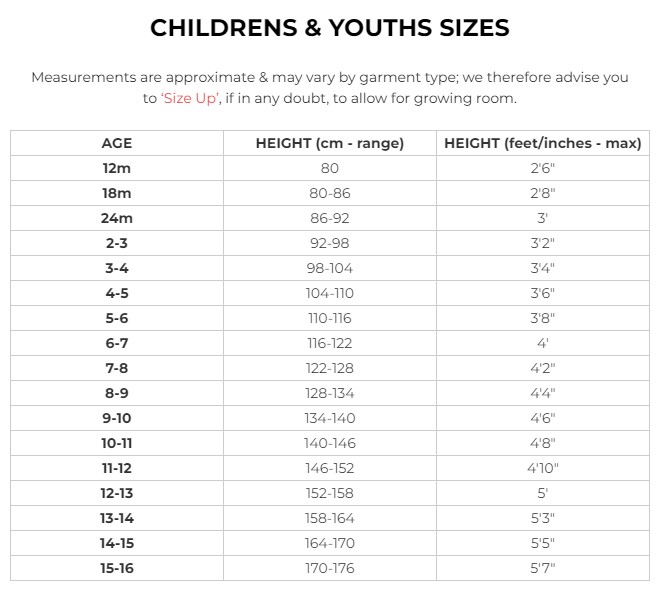Click the 6-7 age cell

pyautogui.click(x=117, y=343)
